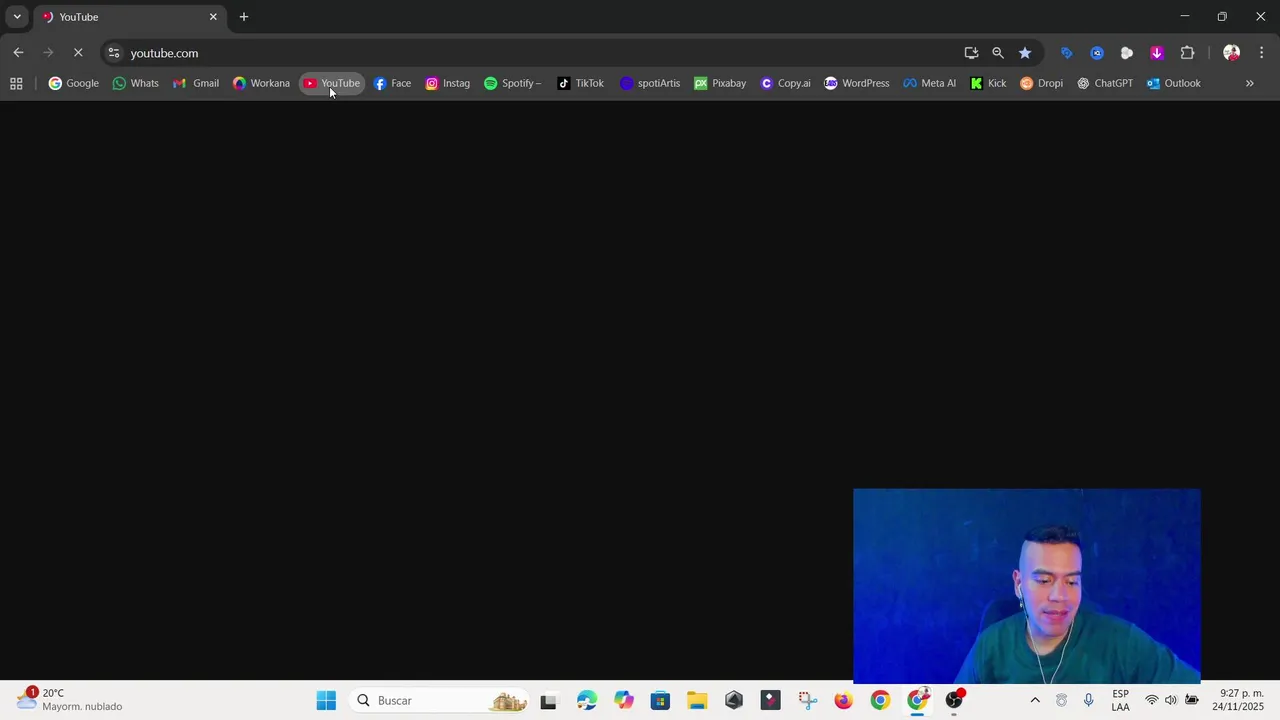Close the YouTube tab

point(213,17)
